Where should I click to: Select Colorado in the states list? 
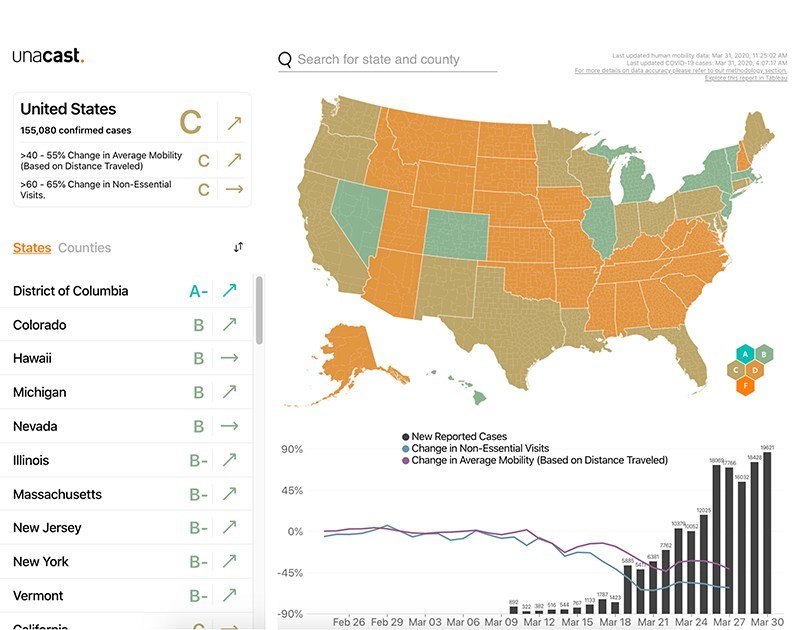(x=40, y=325)
